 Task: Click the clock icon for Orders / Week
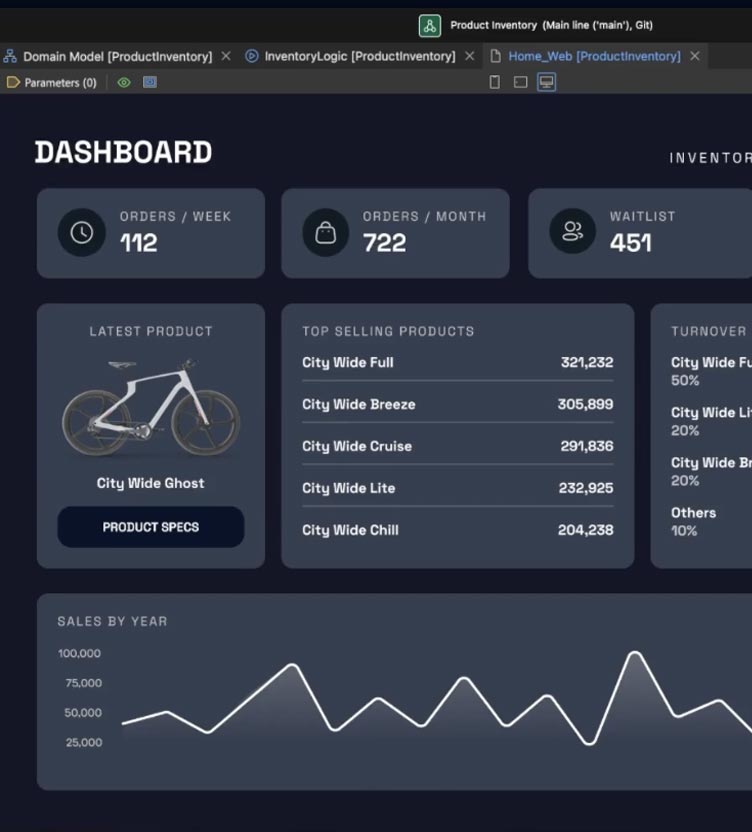(81, 233)
